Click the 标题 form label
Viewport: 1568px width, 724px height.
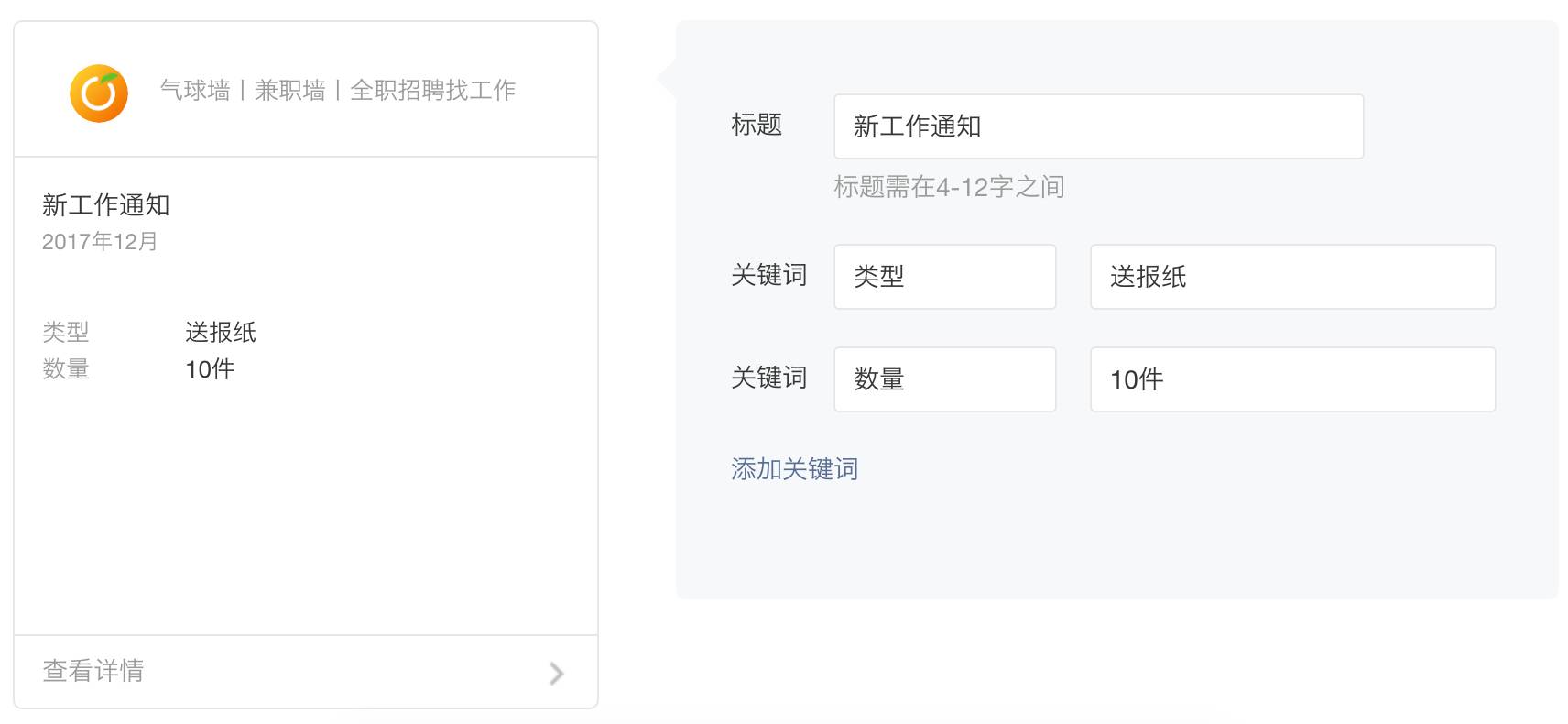[757, 125]
